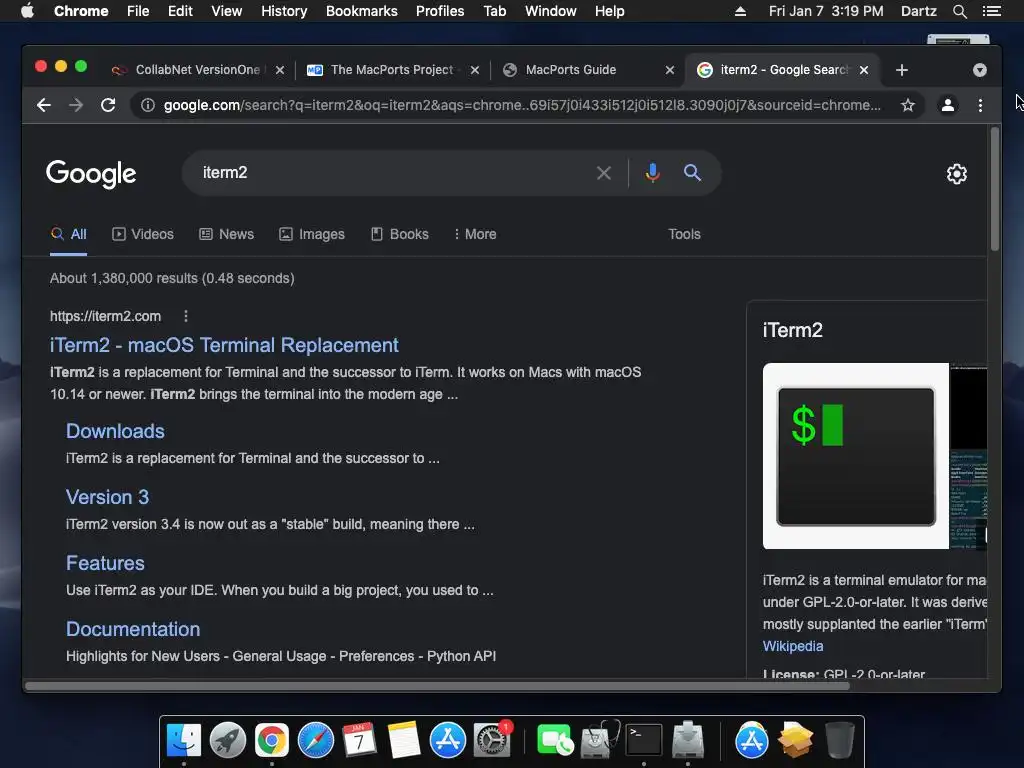
Task: Open iTerm2 - macOS Terminal Replacement result
Action: click(x=224, y=345)
